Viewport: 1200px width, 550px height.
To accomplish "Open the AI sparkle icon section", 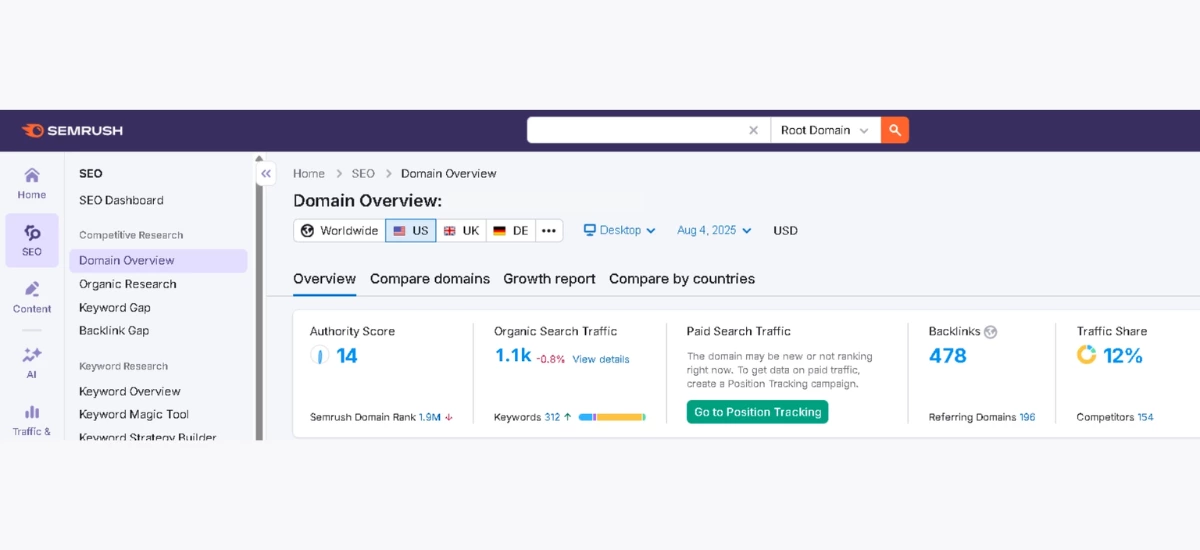I will 32,362.
